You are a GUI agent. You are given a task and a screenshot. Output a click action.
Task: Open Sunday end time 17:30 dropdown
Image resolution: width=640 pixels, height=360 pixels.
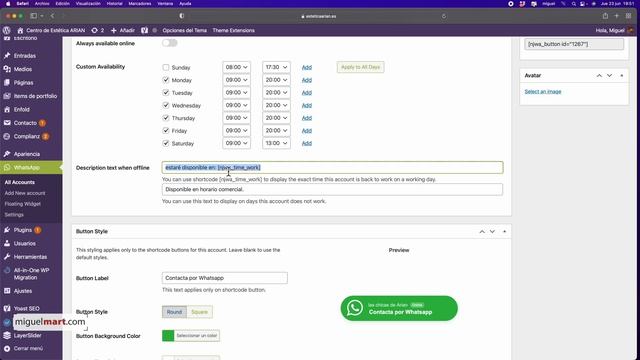click(276, 67)
